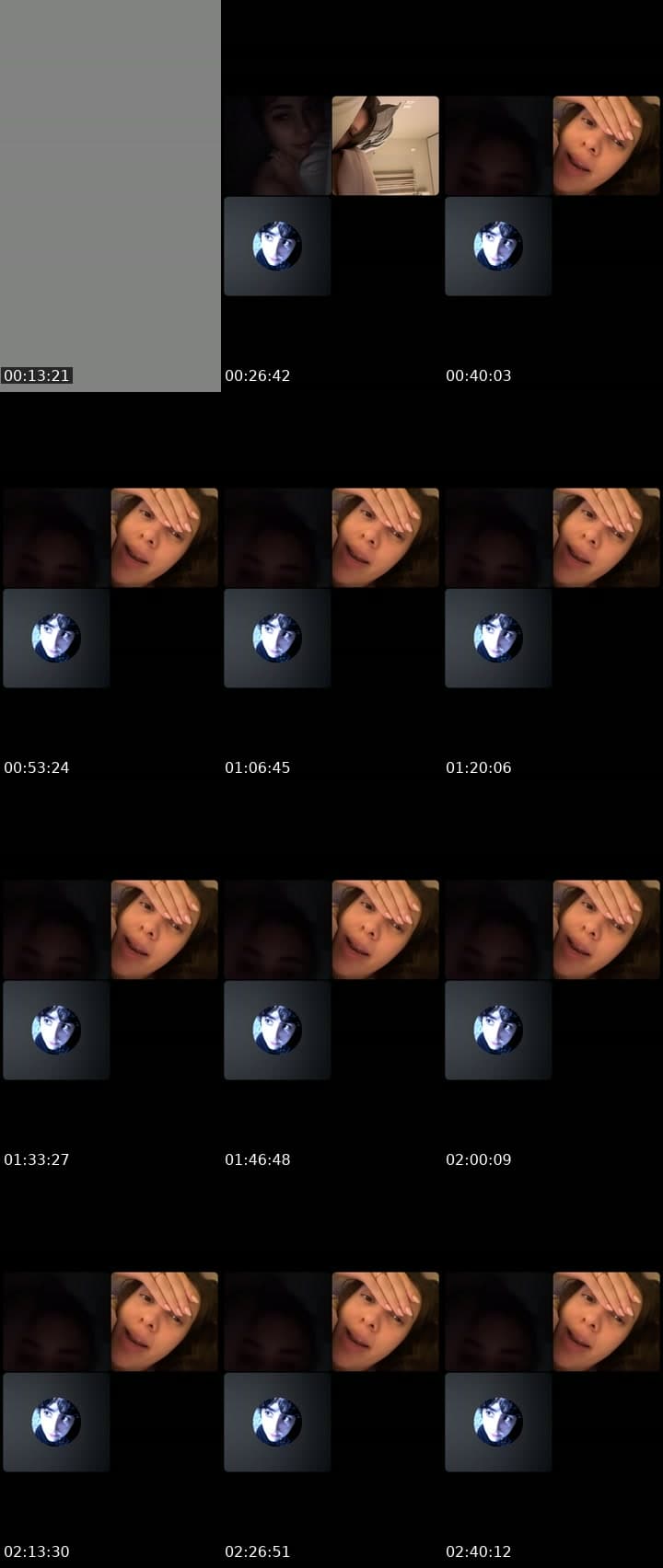Click the round avatar in the 02:13:30 frame
The height and width of the screenshot is (1568, 663).
click(x=56, y=1422)
